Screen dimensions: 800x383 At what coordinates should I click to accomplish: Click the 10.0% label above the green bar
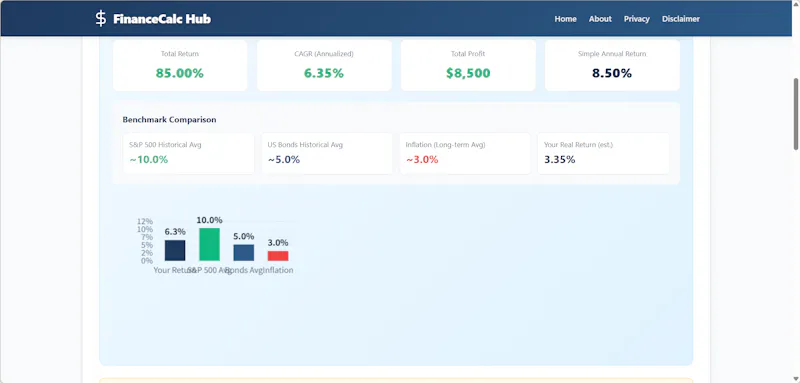(210, 220)
